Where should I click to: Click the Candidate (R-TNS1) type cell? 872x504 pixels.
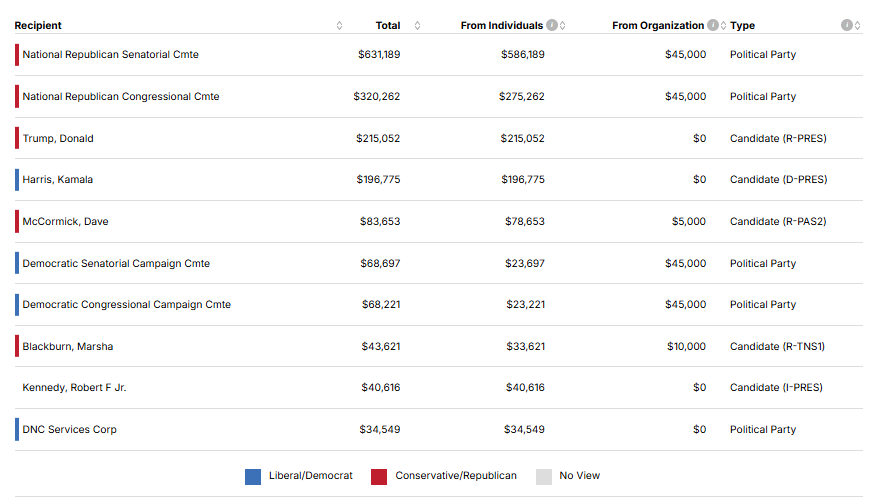777,347
